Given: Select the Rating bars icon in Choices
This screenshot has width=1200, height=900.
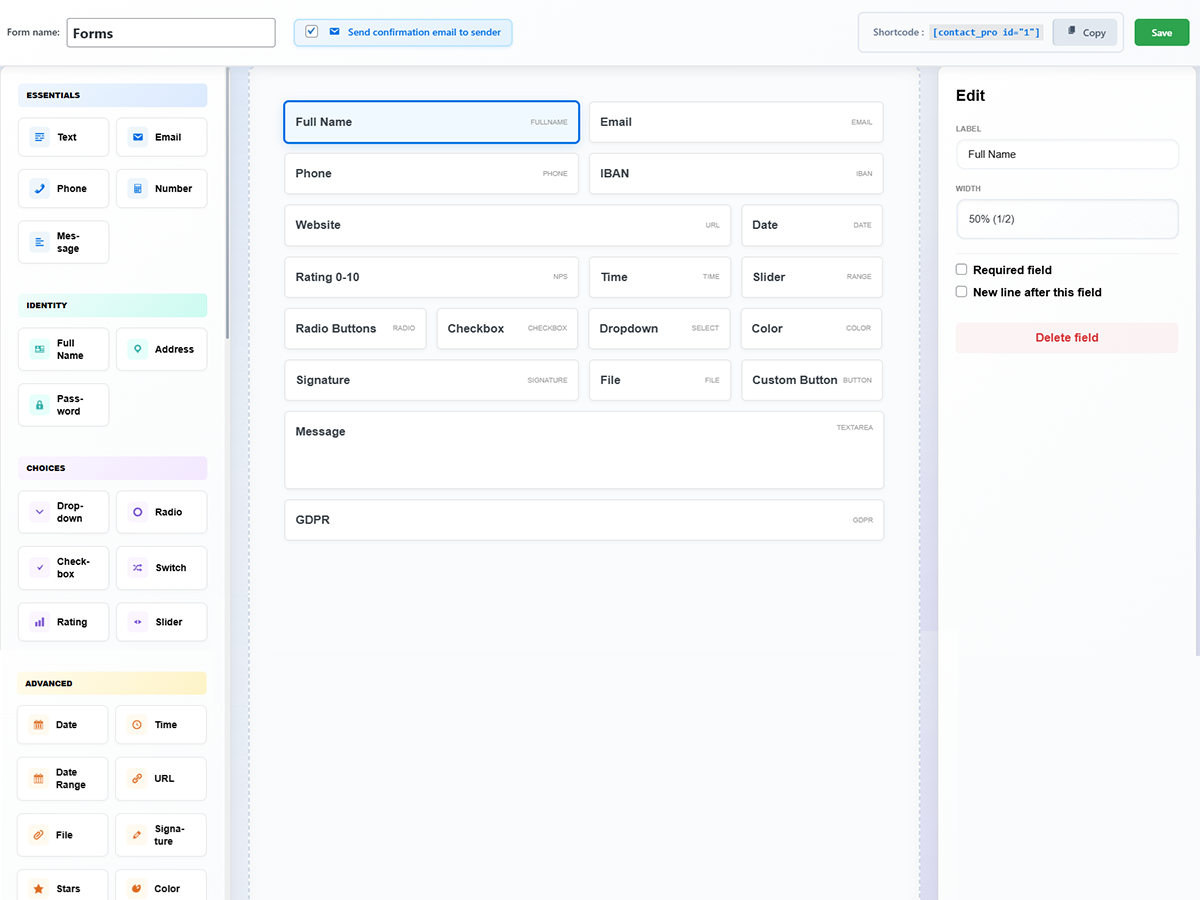Looking at the screenshot, I should 40,622.
